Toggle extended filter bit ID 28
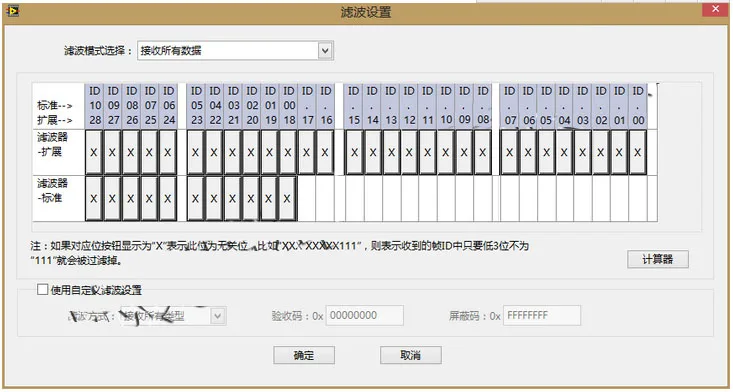 point(94,152)
